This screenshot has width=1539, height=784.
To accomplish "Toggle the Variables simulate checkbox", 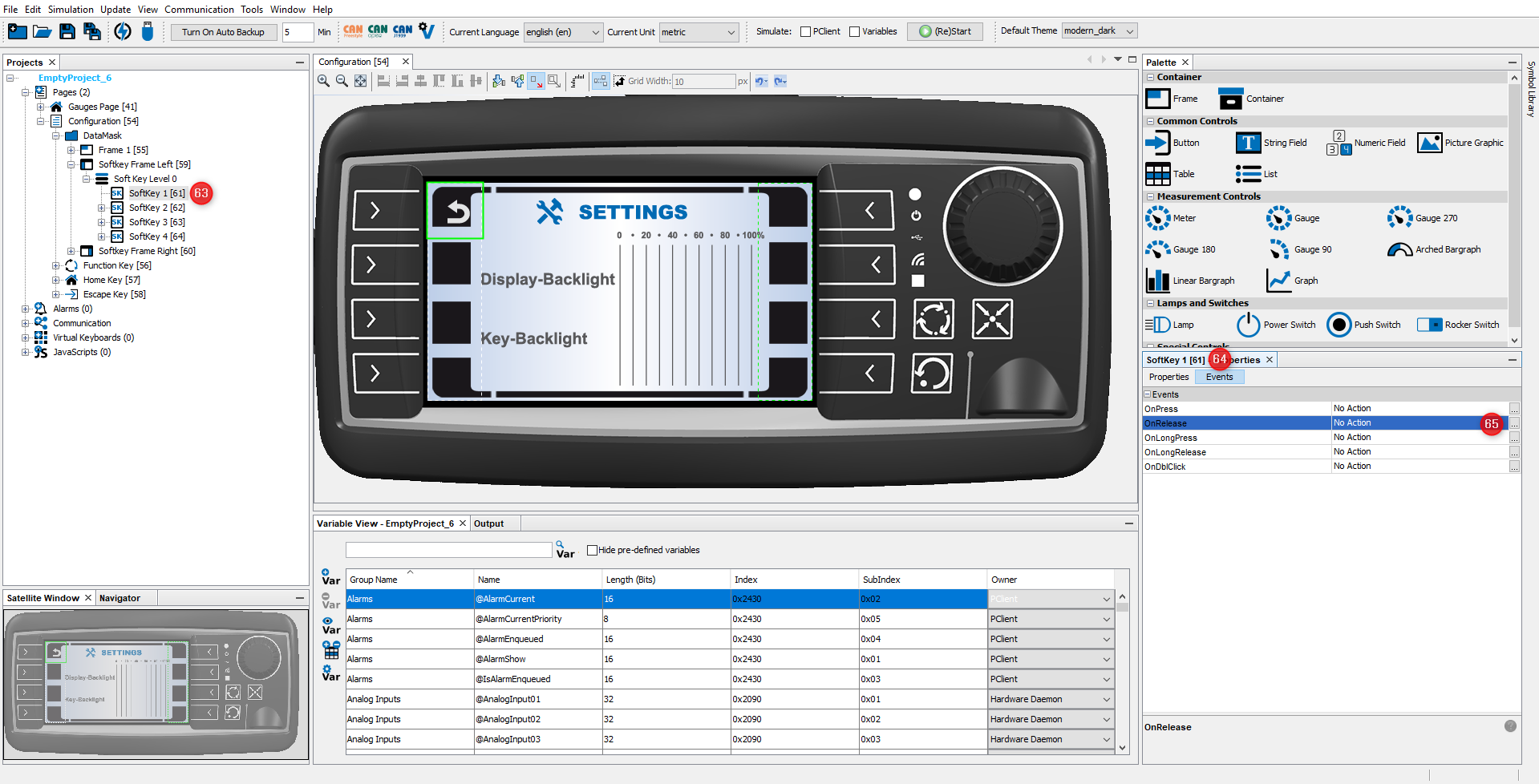I will pos(854,31).
